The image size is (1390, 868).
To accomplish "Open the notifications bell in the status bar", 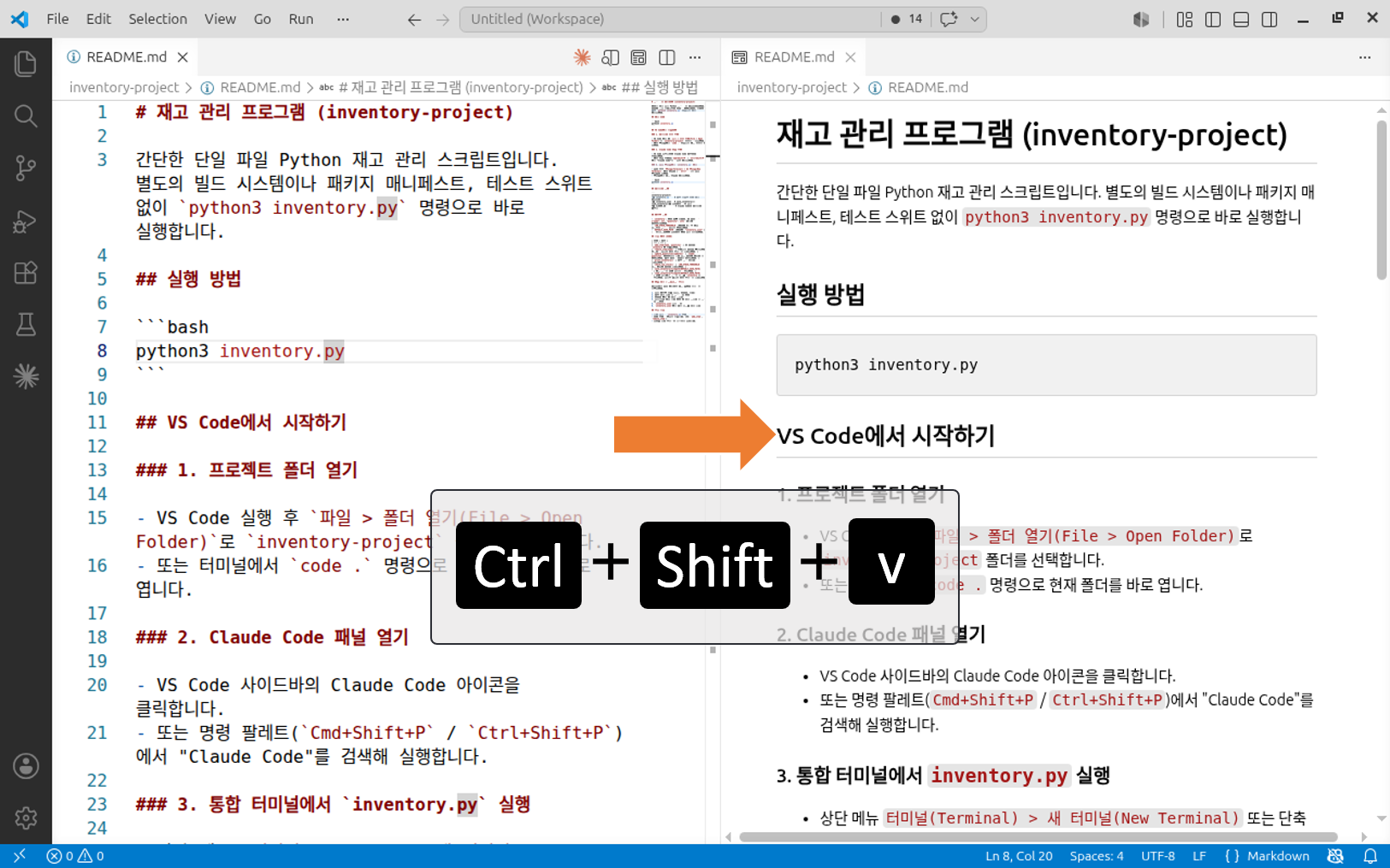I will pos(1370,856).
